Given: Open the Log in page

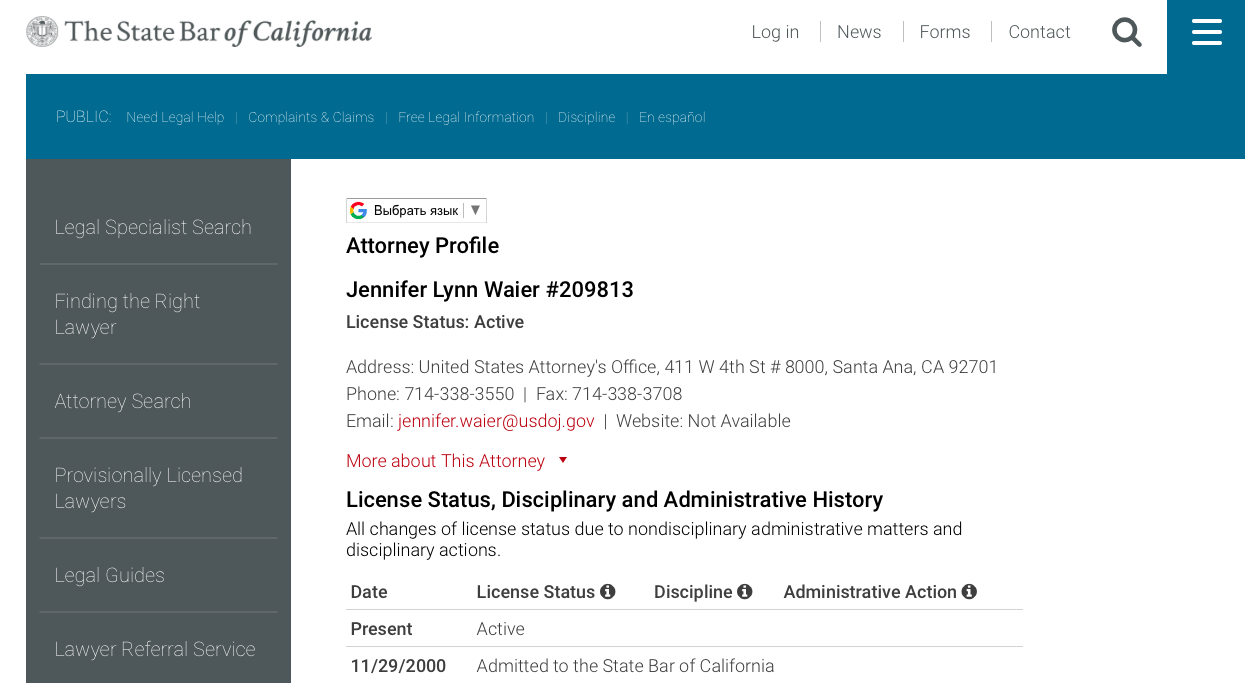Looking at the screenshot, I should point(775,32).
